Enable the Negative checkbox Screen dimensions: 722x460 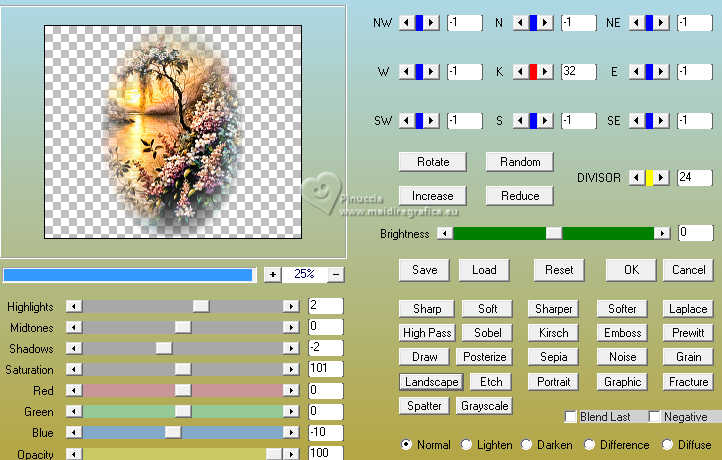[654, 417]
